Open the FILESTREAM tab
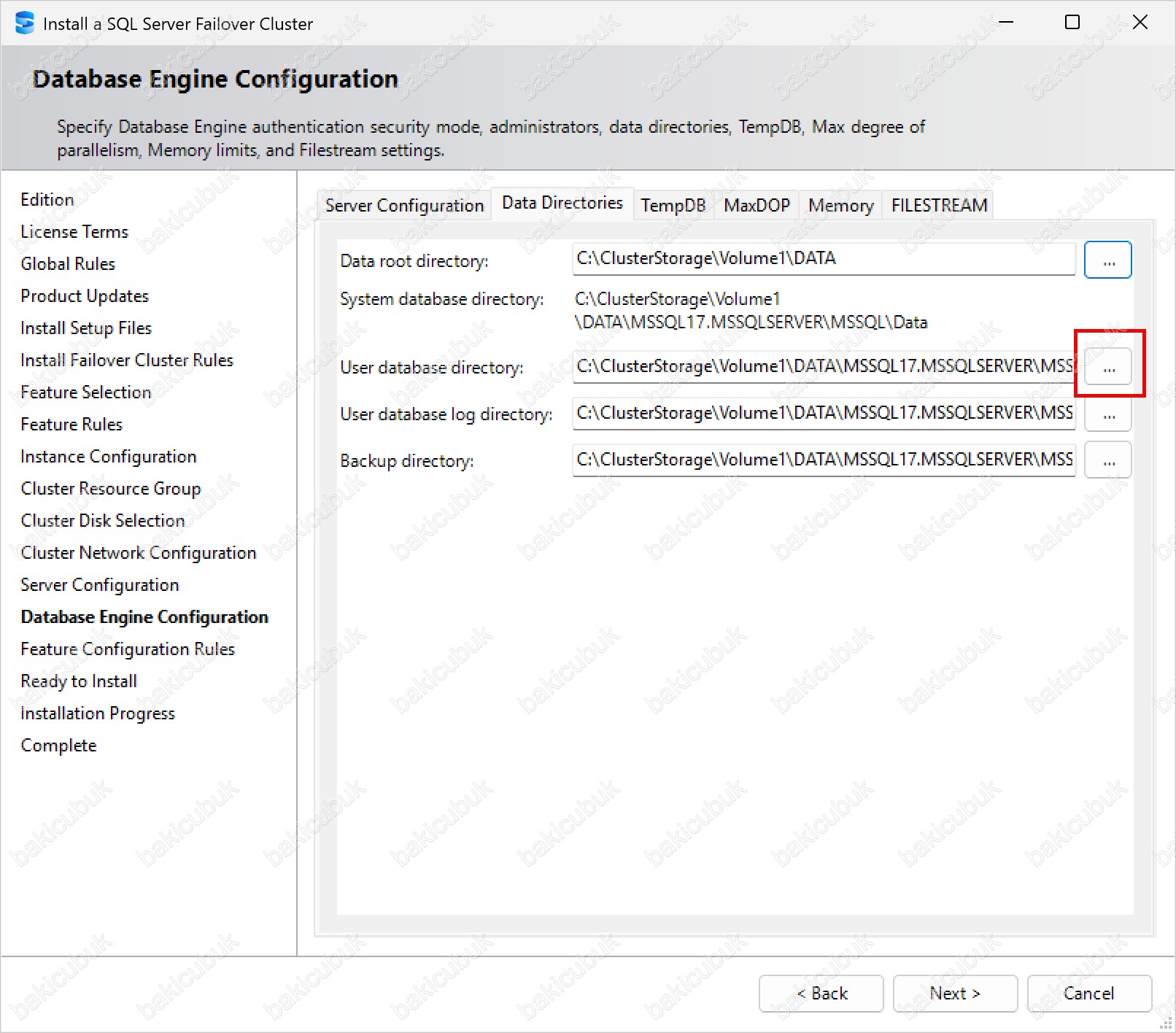The width and height of the screenshot is (1176, 1033). point(939,206)
